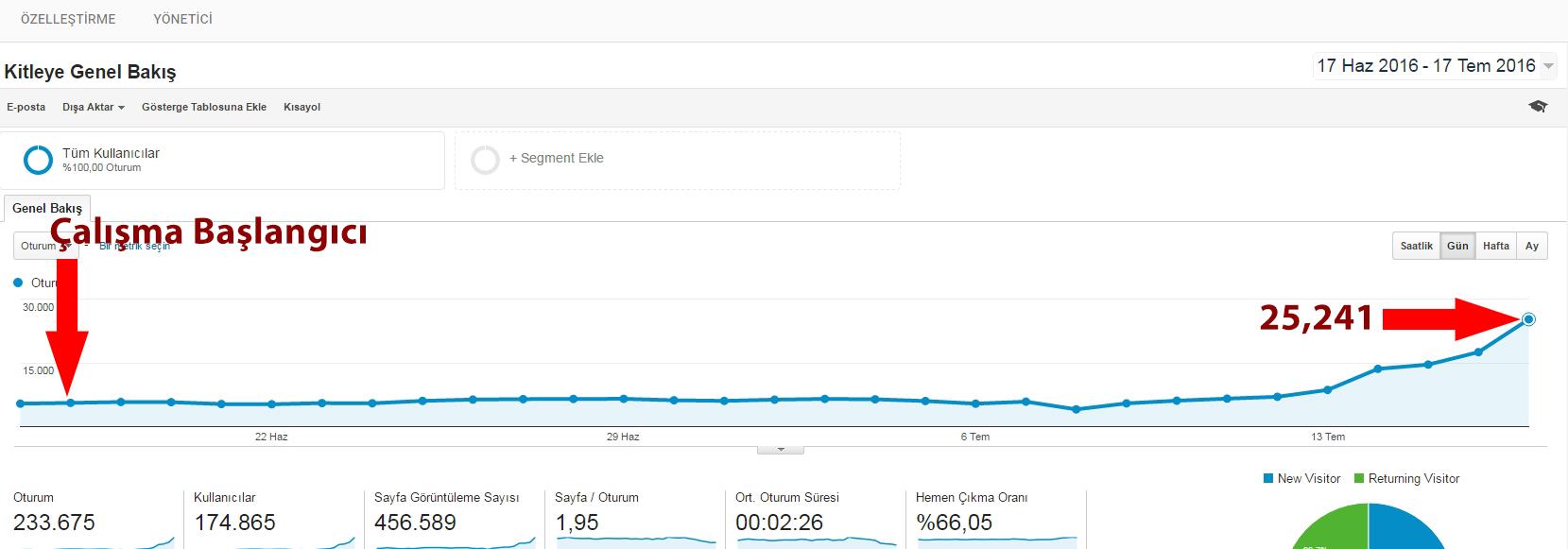1568x549 pixels.
Task: Click E-posta in the toolbar
Action: click(x=26, y=107)
